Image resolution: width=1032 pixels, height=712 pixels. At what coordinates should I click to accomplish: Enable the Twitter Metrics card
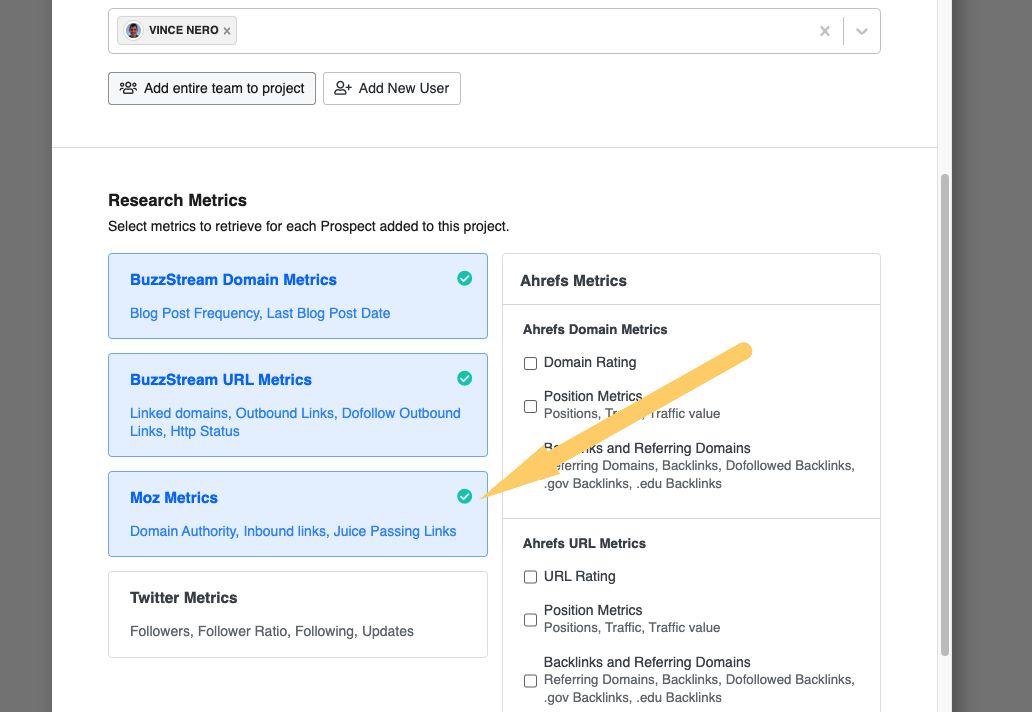tap(298, 614)
